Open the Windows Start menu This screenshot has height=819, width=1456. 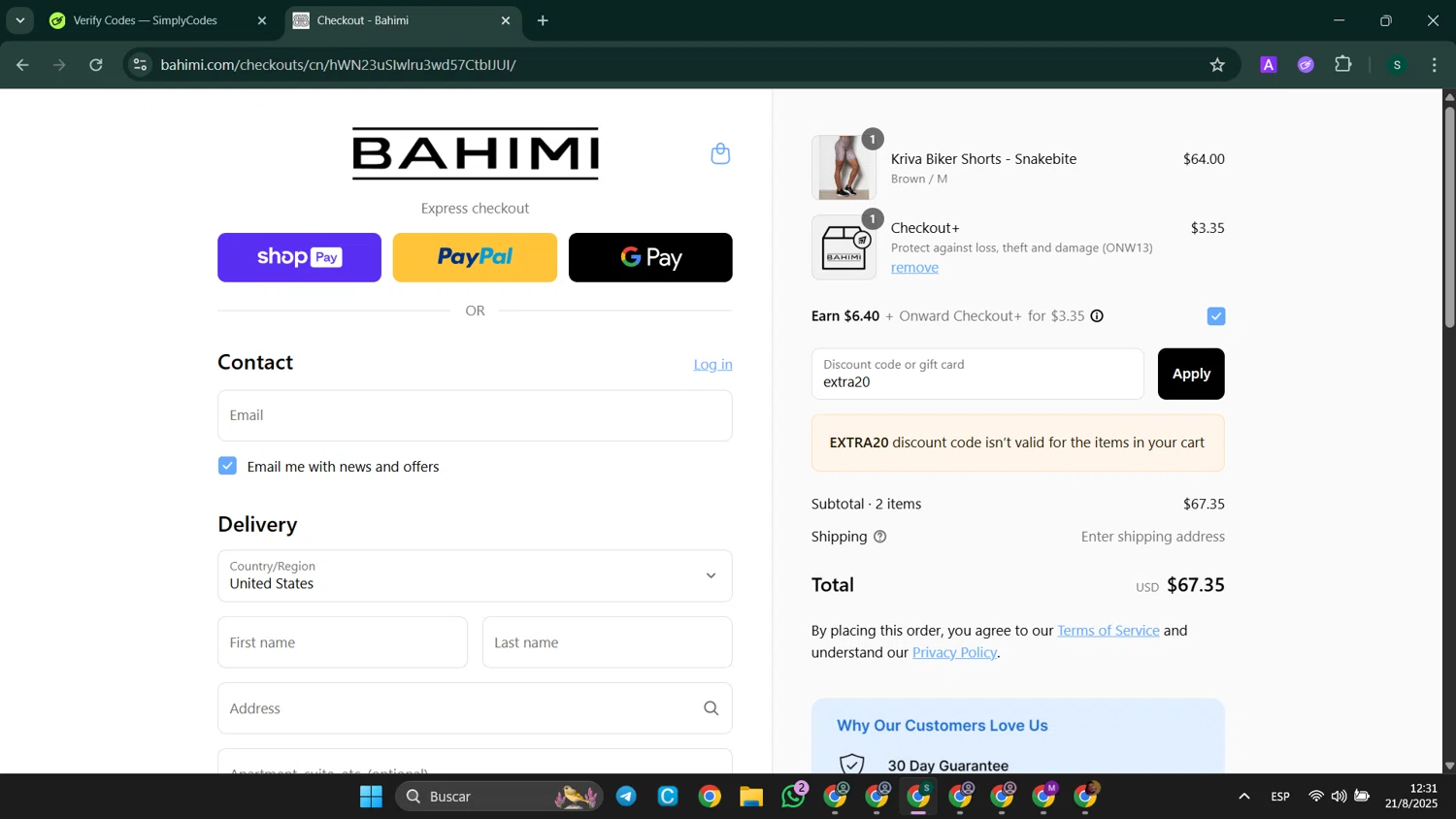371,797
